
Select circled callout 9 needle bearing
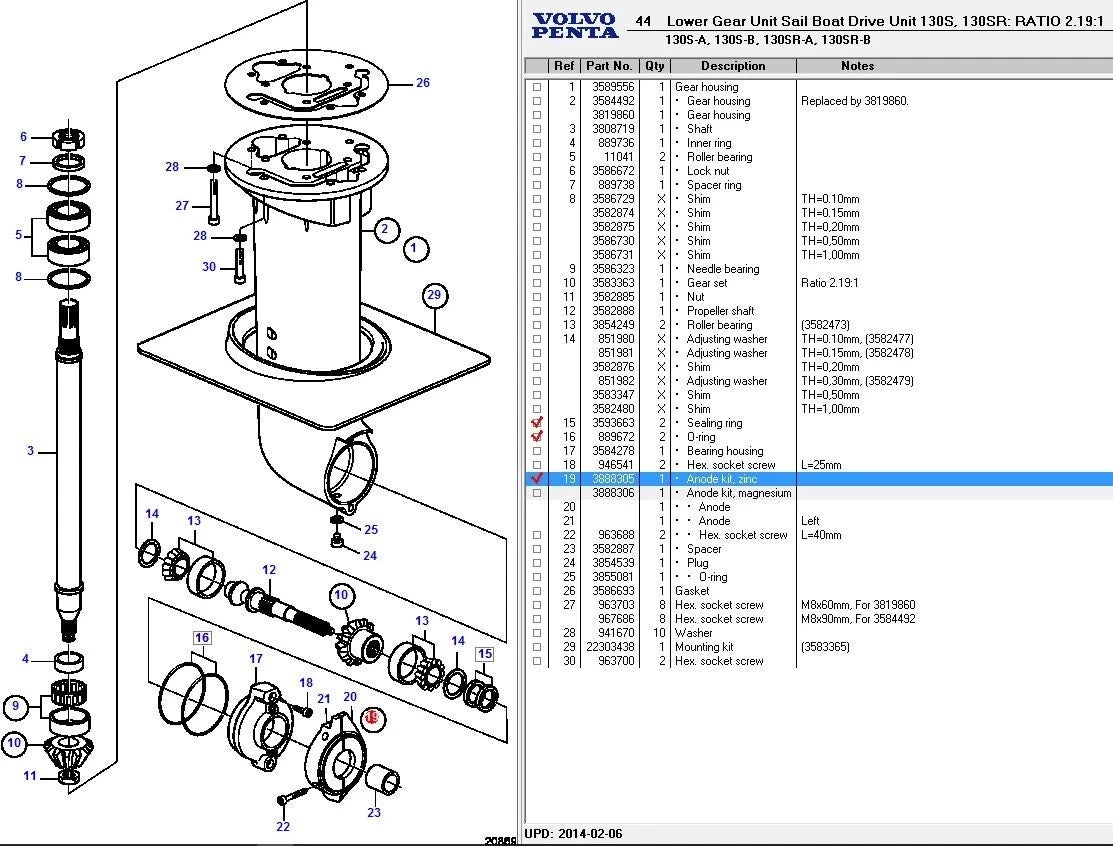tap(16, 706)
